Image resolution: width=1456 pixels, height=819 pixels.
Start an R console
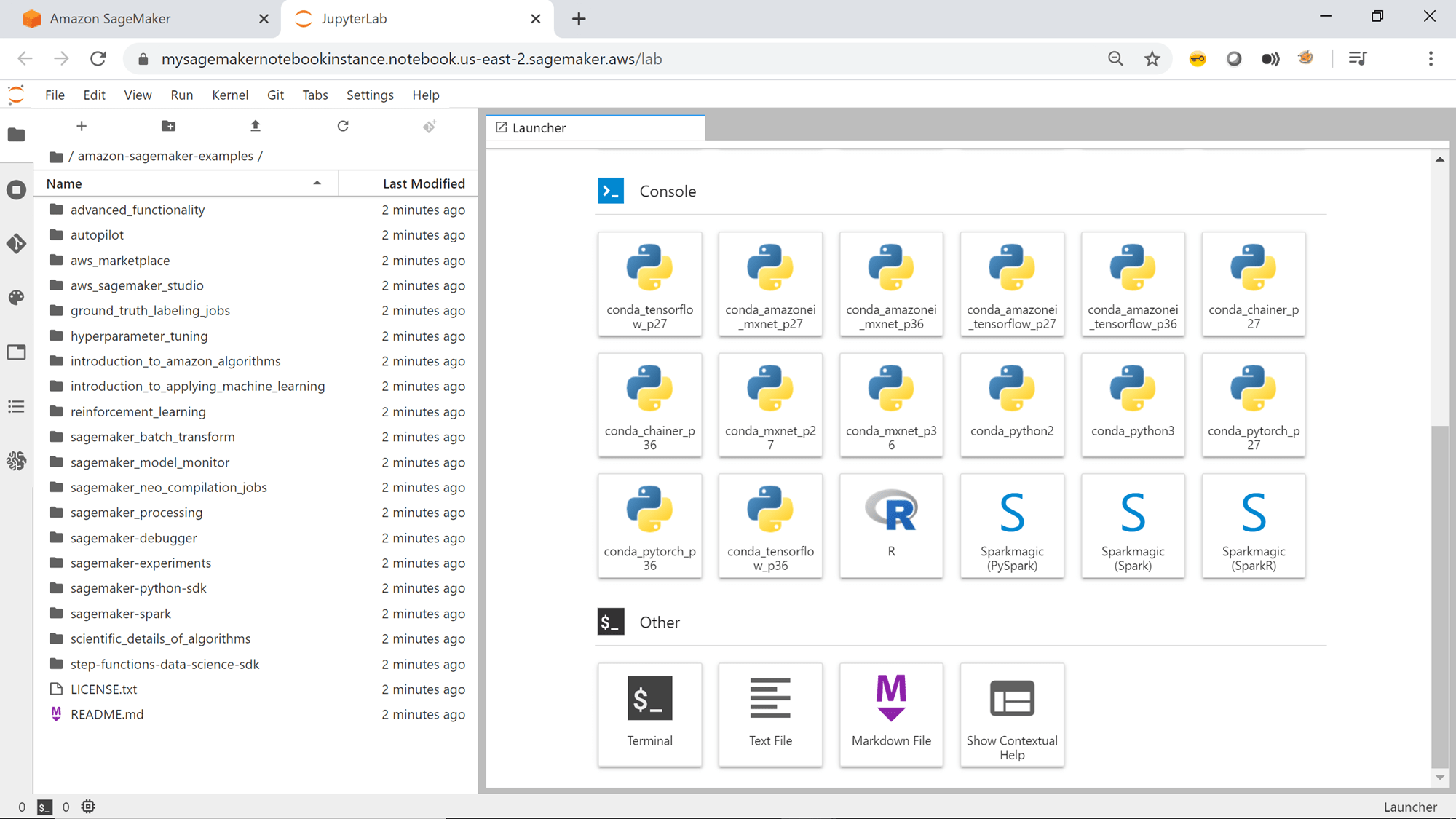(x=891, y=526)
